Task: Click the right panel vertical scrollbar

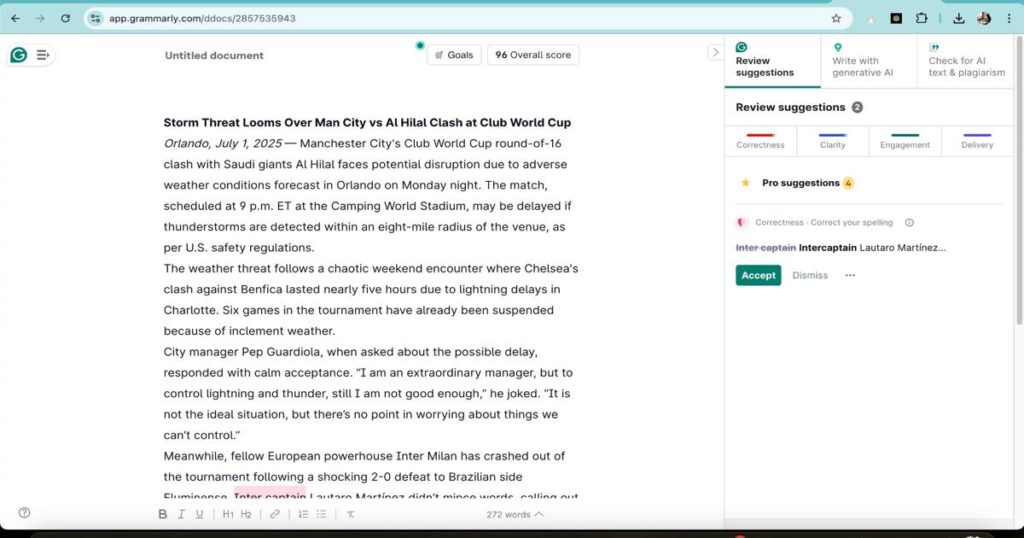Action: [x=1019, y=180]
